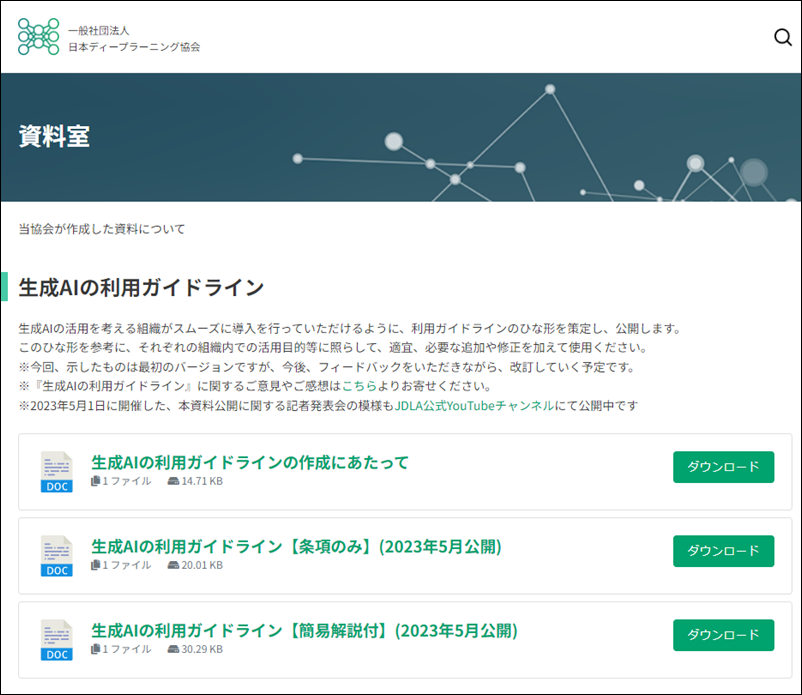Click file-count icon beside 20.01 KB entry
This screenshot has height=695, width=802.
tap(95, 565)
